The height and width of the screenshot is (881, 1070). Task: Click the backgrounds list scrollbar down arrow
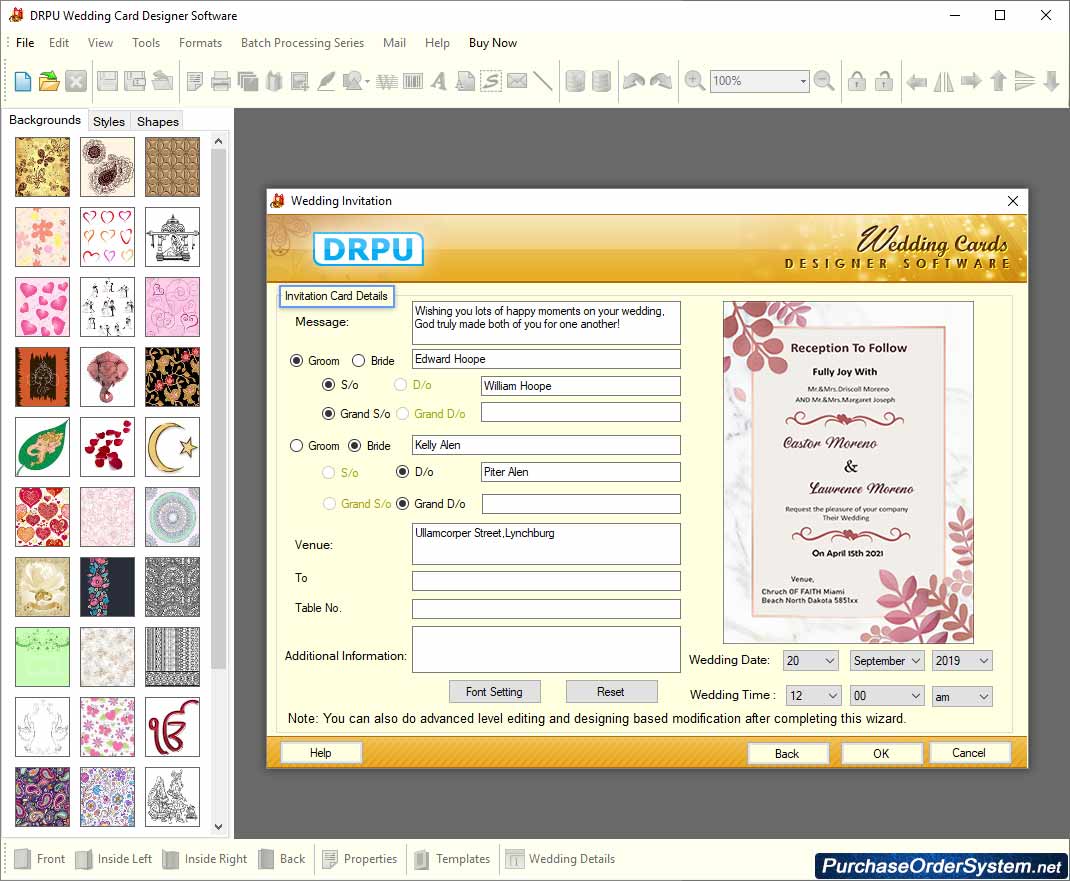(218, 826)
